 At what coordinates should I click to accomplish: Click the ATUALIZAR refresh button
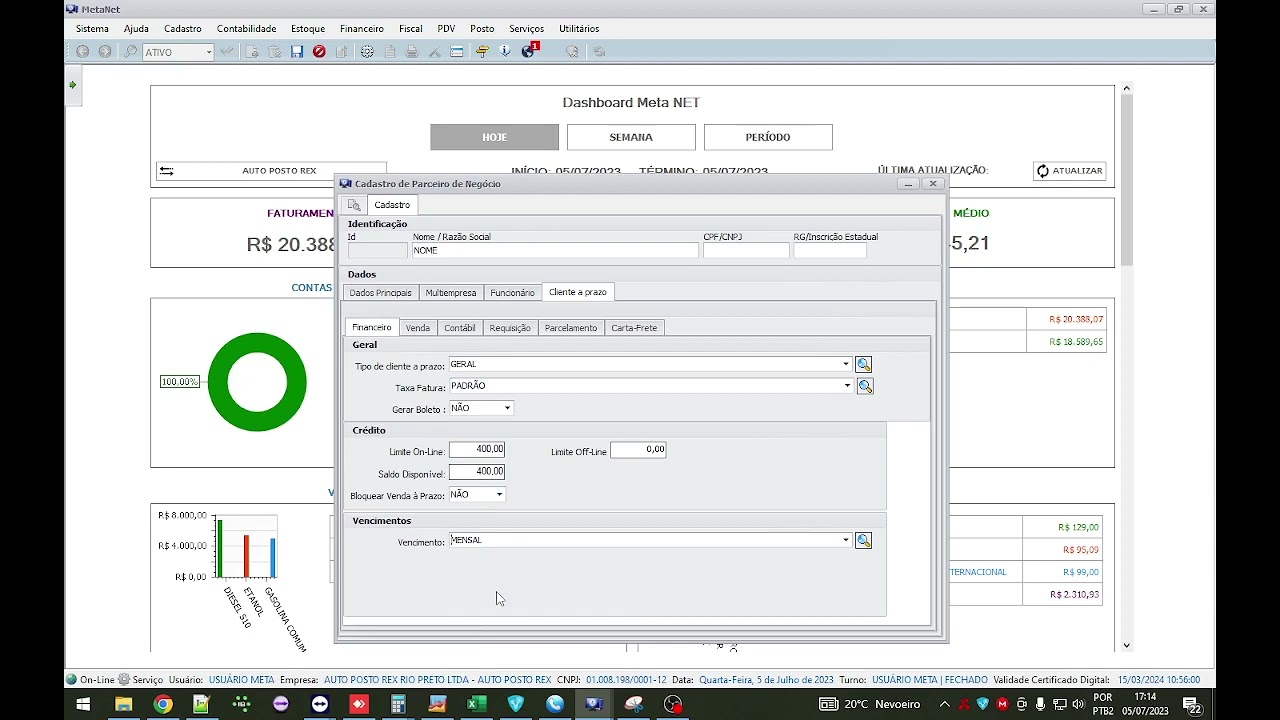coord(1069,171)
